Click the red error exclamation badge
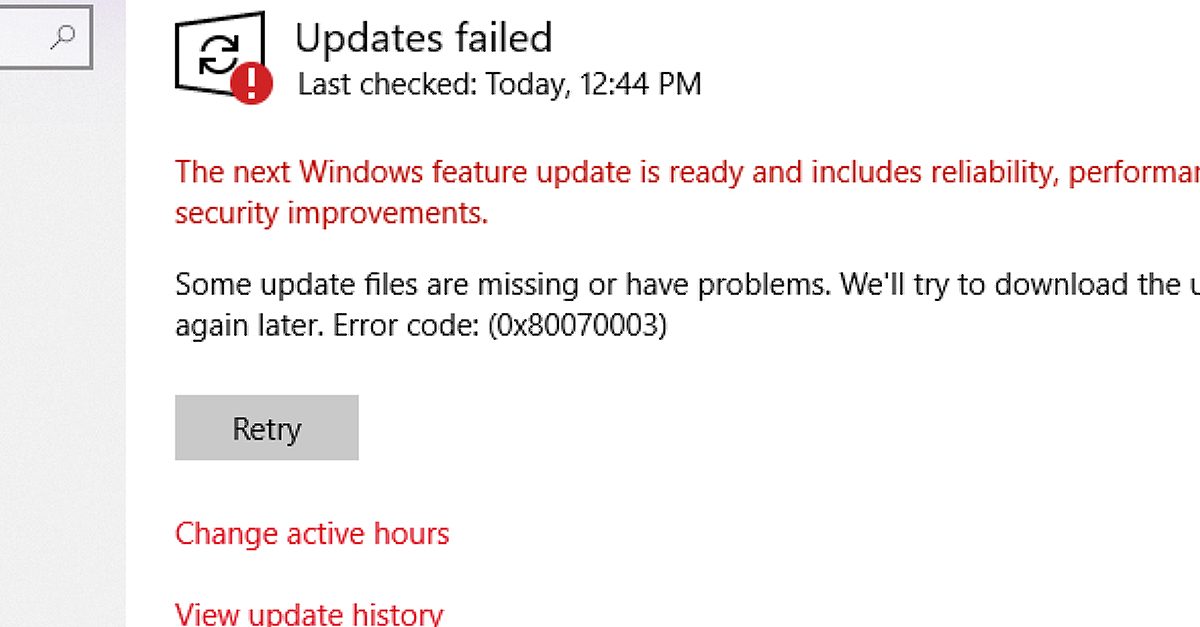The height and width of the screenshot is (627, 1200). (252, 82)
